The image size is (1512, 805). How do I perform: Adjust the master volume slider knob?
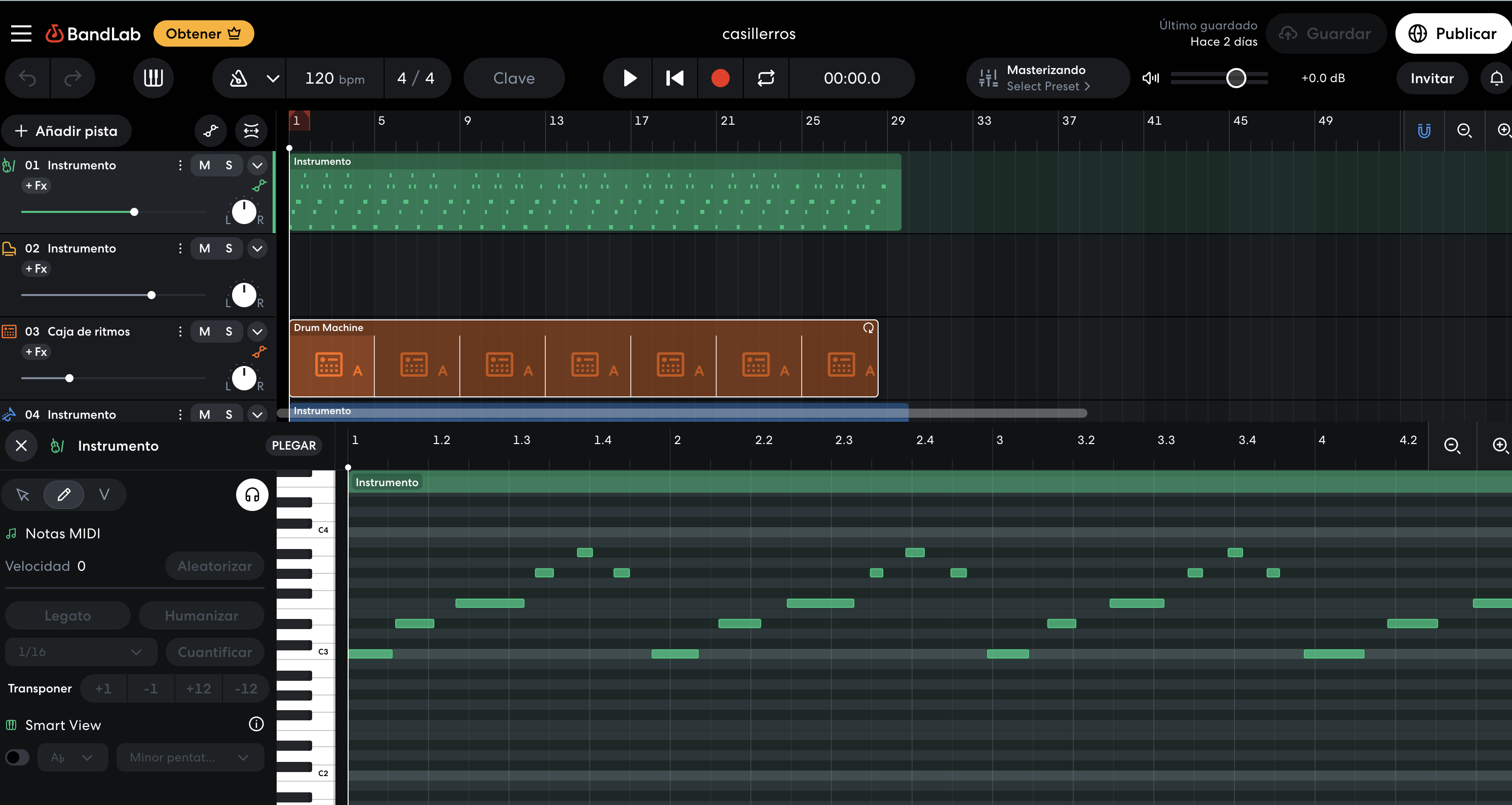pyautogui.click(x=1236, y=78)
